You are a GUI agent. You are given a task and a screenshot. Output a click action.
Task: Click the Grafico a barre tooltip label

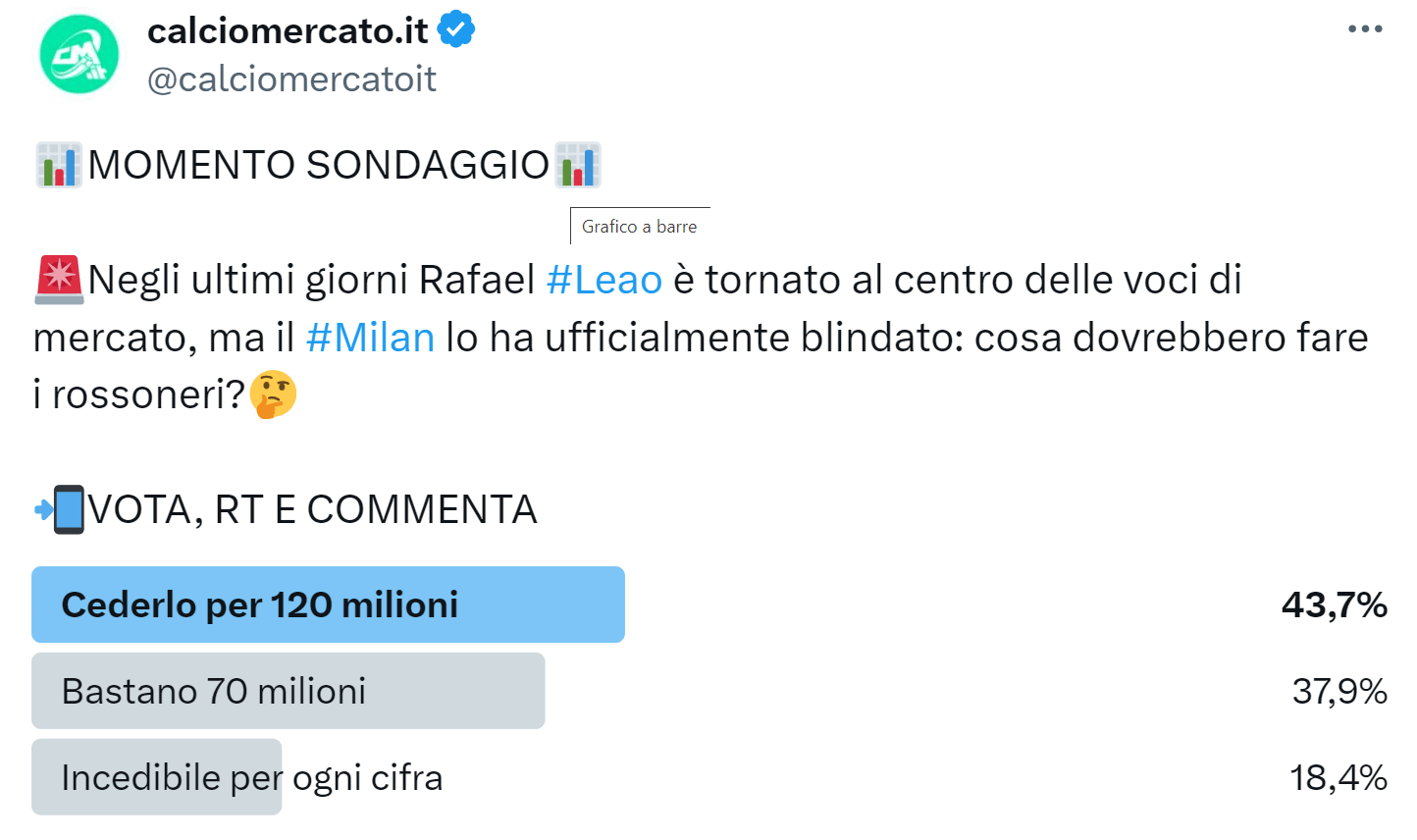[x=640, y=226]
